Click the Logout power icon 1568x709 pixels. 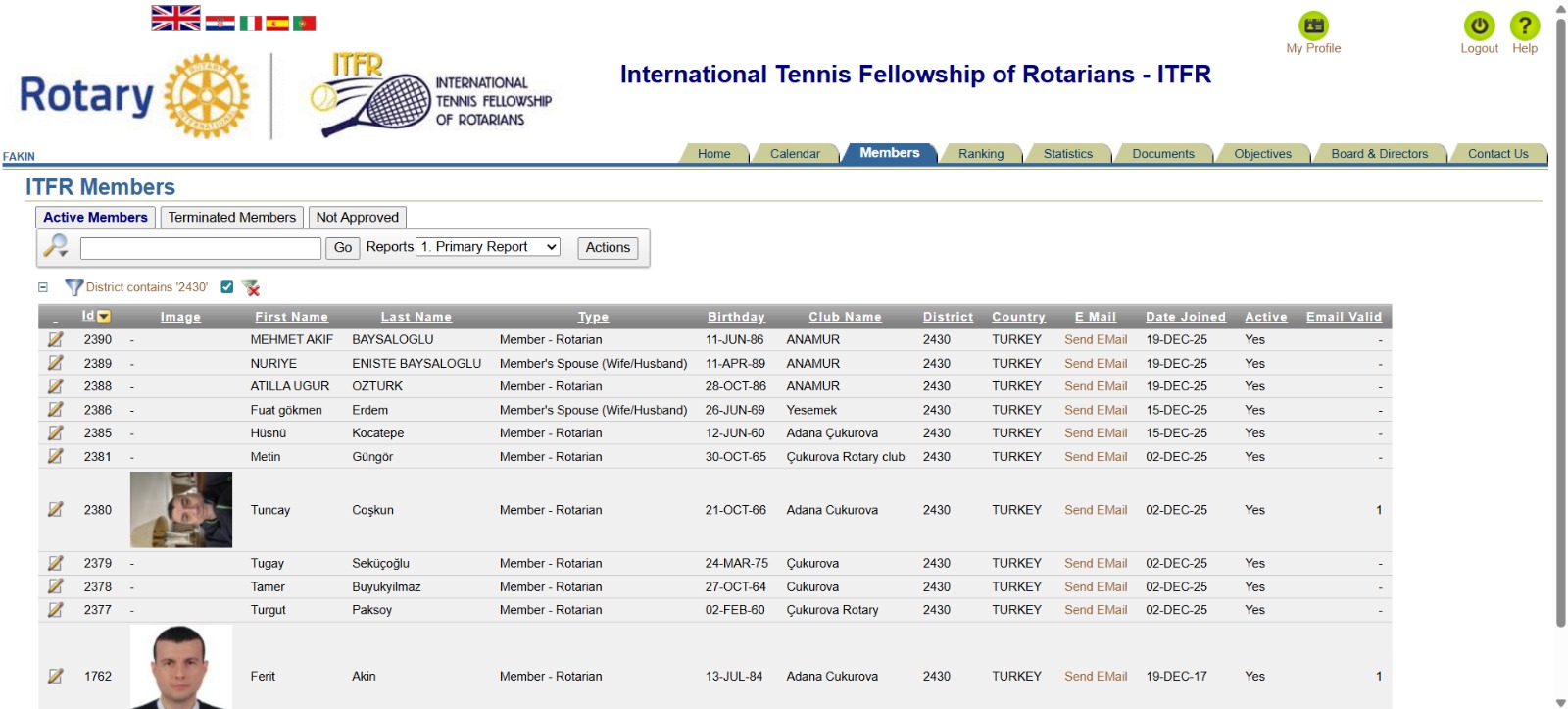coord(1479,25)
